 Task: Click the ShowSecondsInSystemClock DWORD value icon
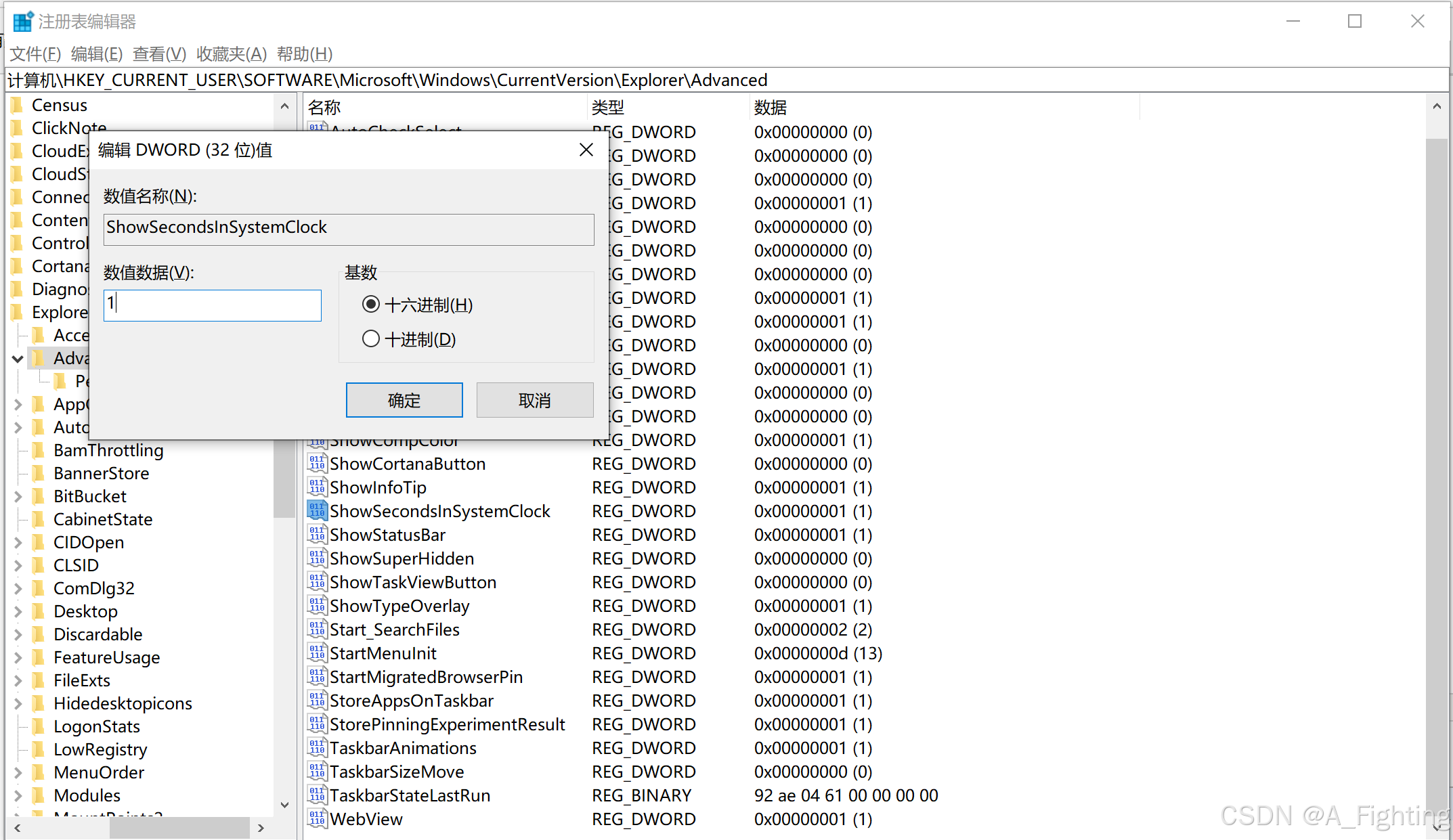(x=316, y=510)
